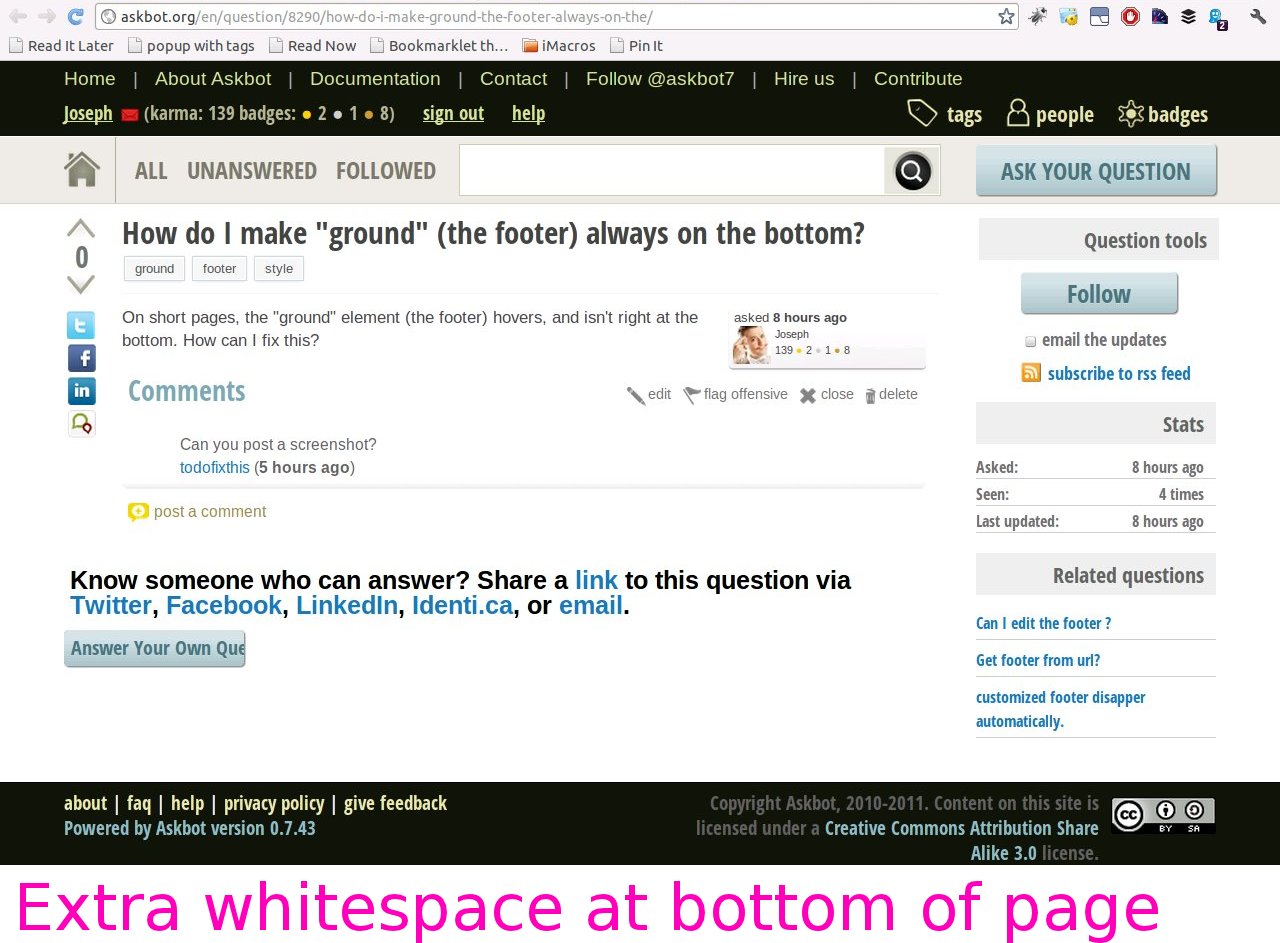Share the question via LinkedIn icon
The height and width of the screenshot is (943, 1280).
click(x=81, y=391)
